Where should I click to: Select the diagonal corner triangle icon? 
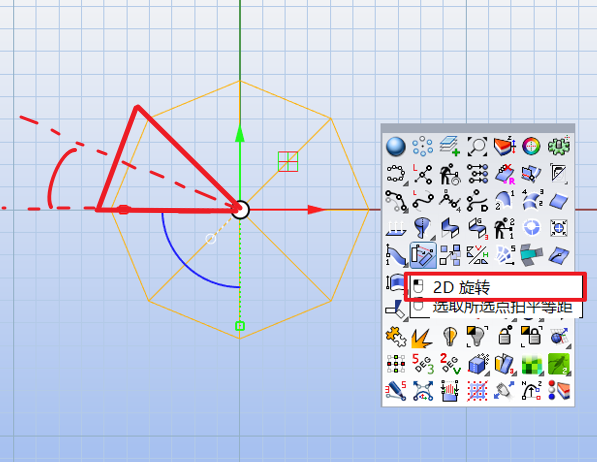tap(559, 174)
